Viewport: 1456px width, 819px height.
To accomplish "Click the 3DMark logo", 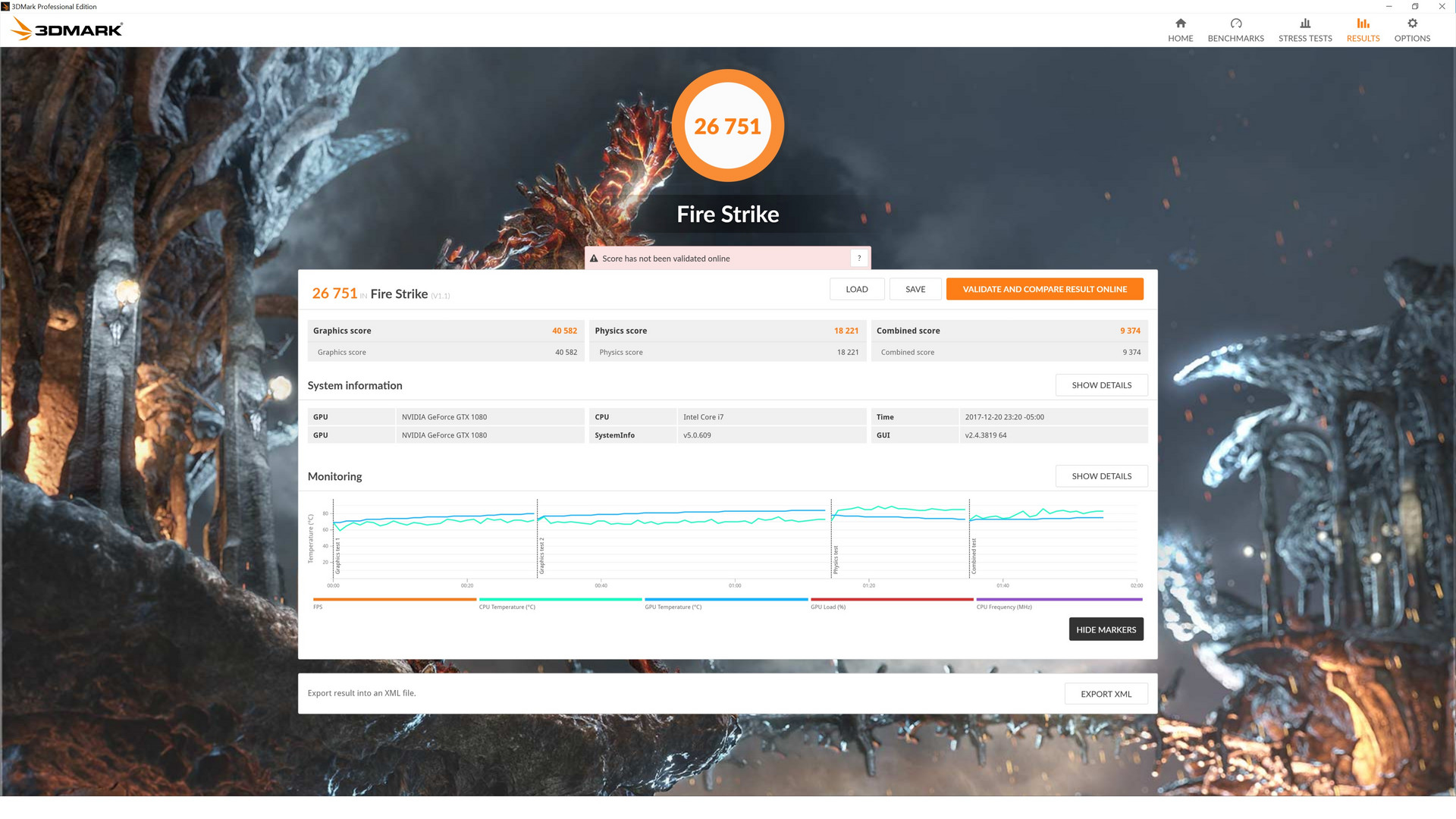I will [x=67, y=30].
